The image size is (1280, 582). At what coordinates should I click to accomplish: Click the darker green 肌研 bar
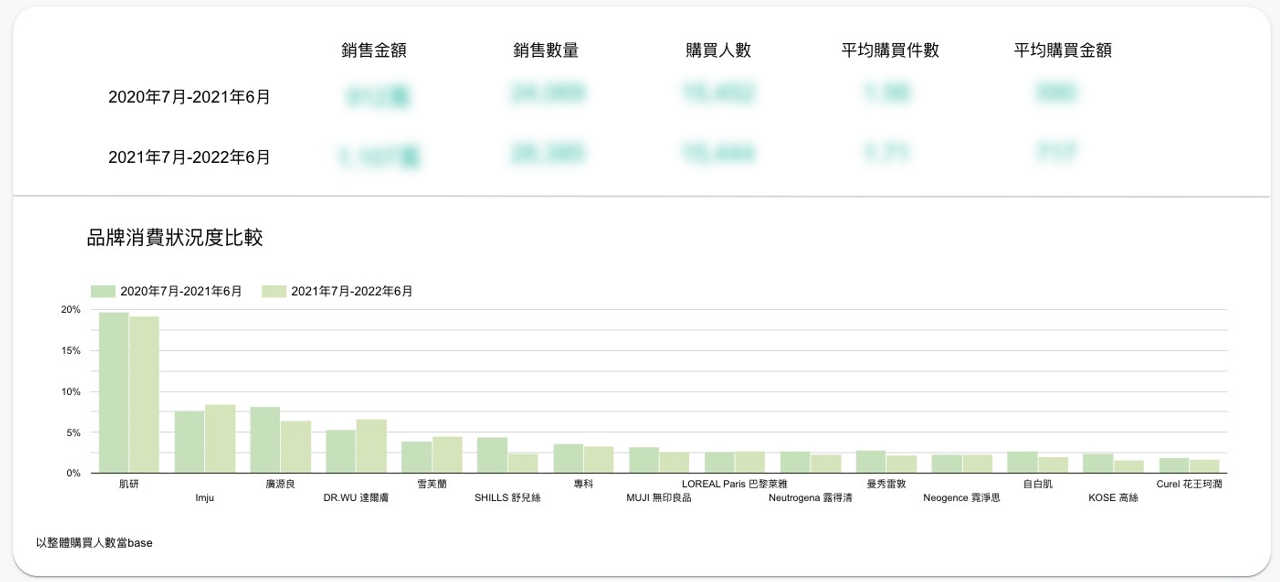[x=114, y=393]
